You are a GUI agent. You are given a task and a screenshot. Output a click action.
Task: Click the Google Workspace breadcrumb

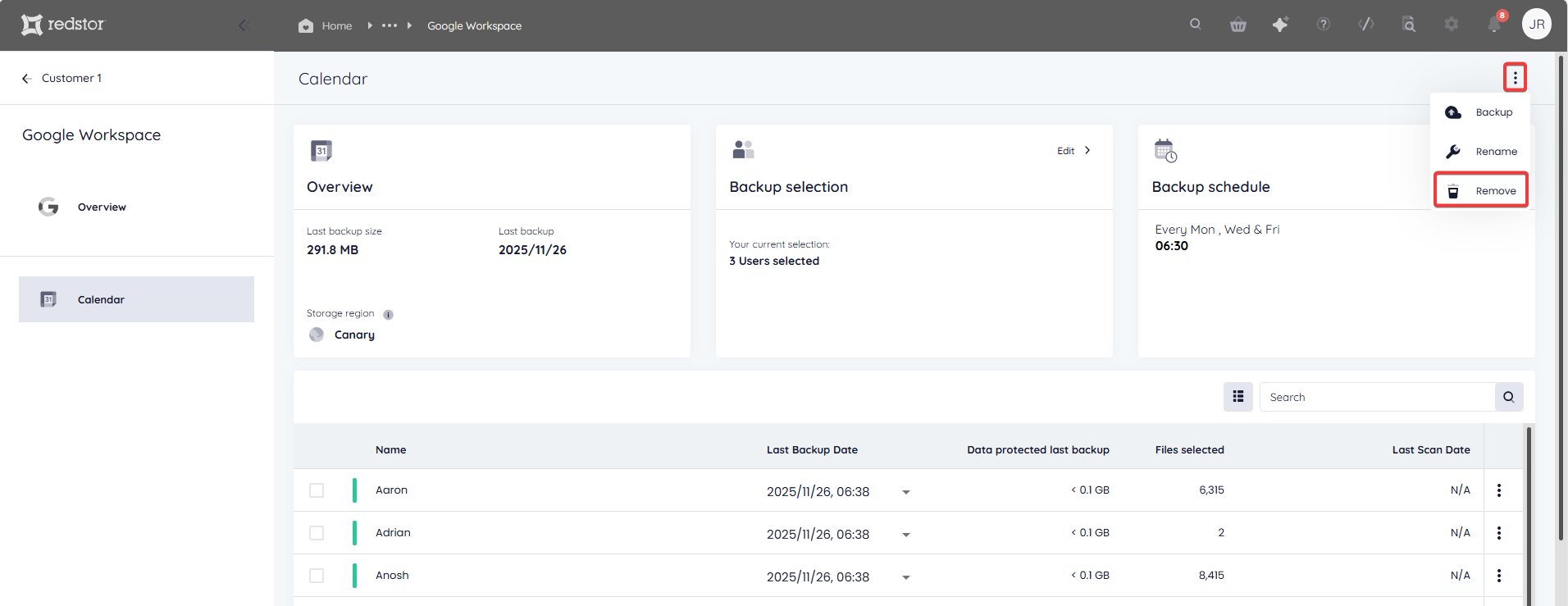[x=474, y=25]
